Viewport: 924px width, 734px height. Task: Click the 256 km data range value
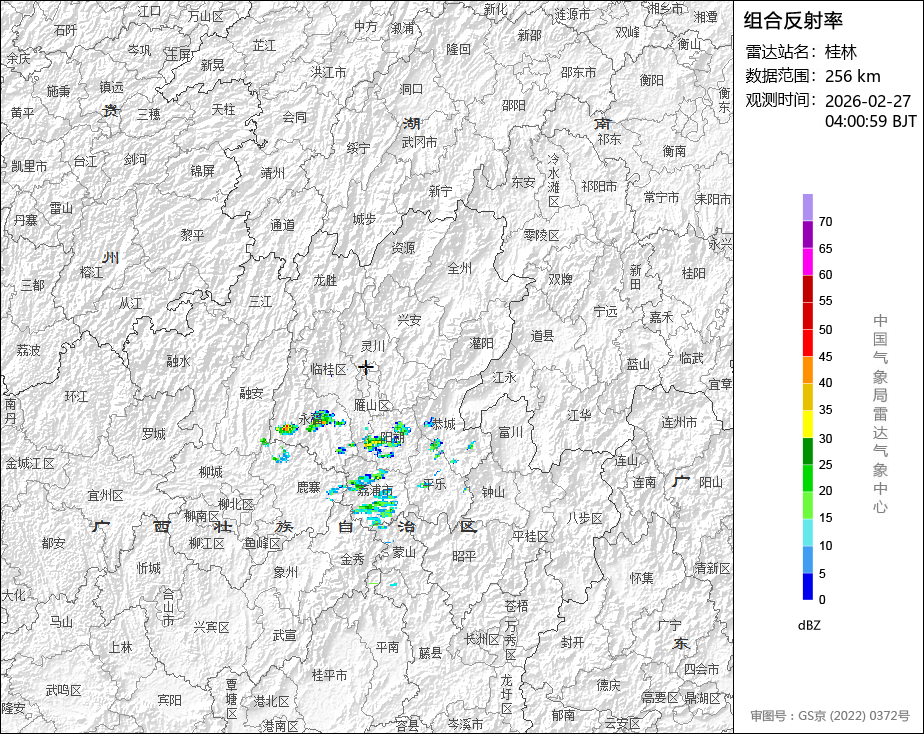tap(853, 76)
